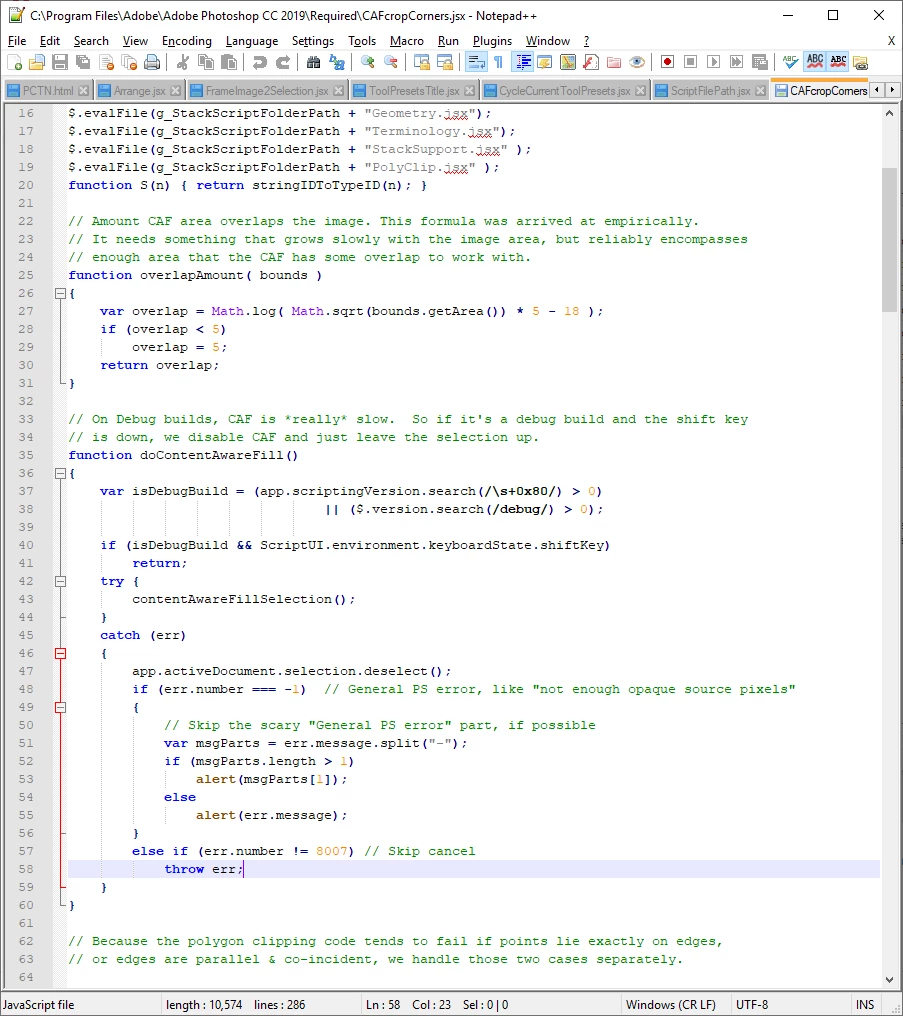Open a file using the folder icon
Image resolution: width=903 pixels, height=1016 pixels.
(x=37, y=62)
